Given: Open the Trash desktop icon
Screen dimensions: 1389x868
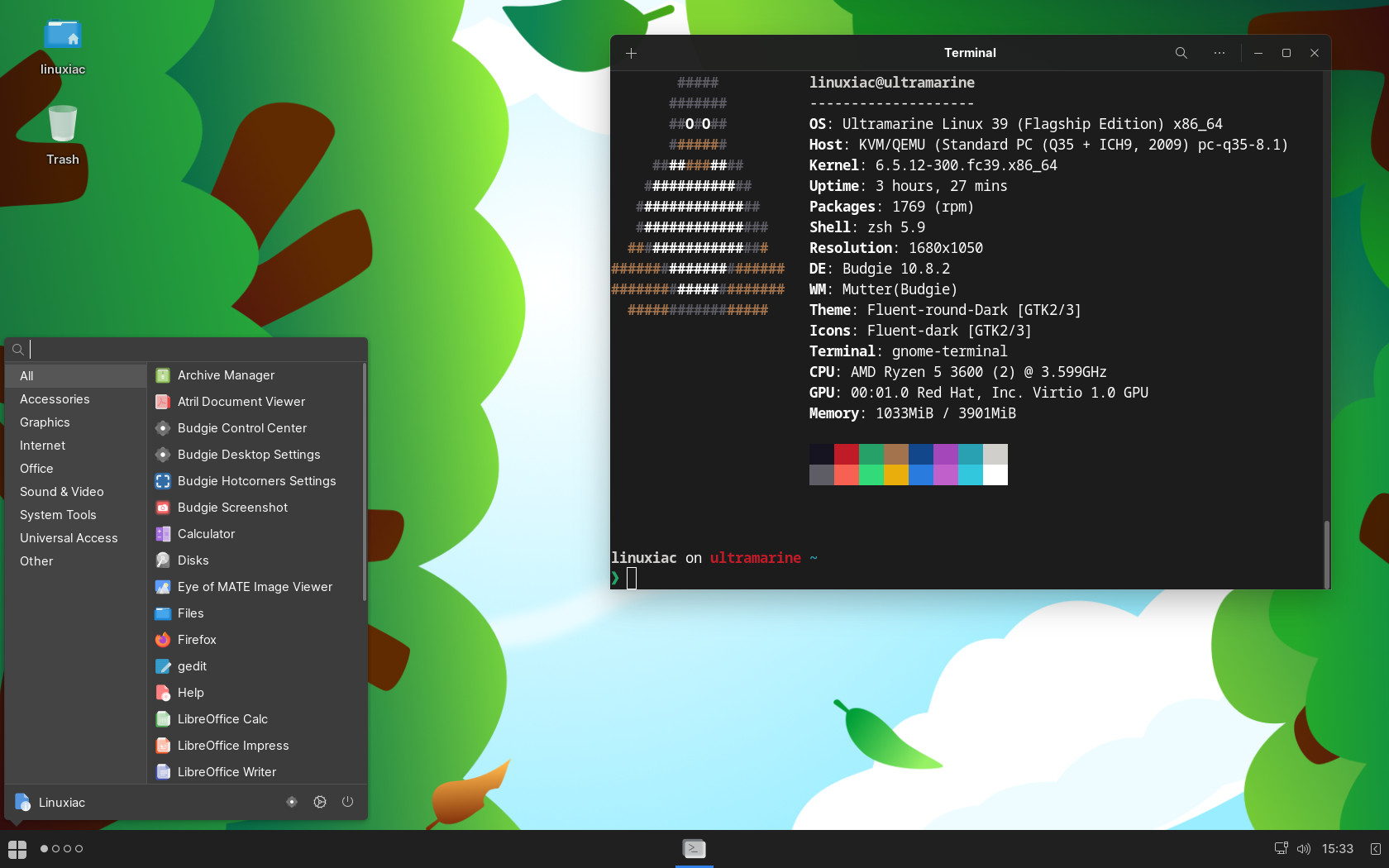Looking at the screenshot, I should 63,136.
